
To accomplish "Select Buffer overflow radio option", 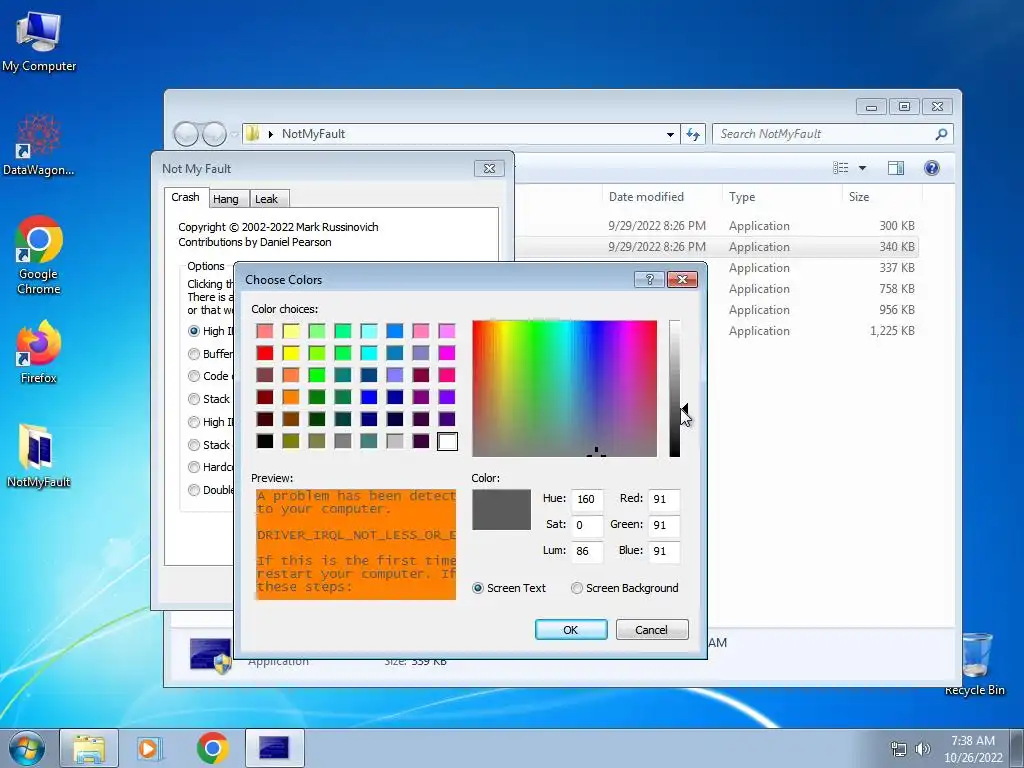I will pos(194,354).
